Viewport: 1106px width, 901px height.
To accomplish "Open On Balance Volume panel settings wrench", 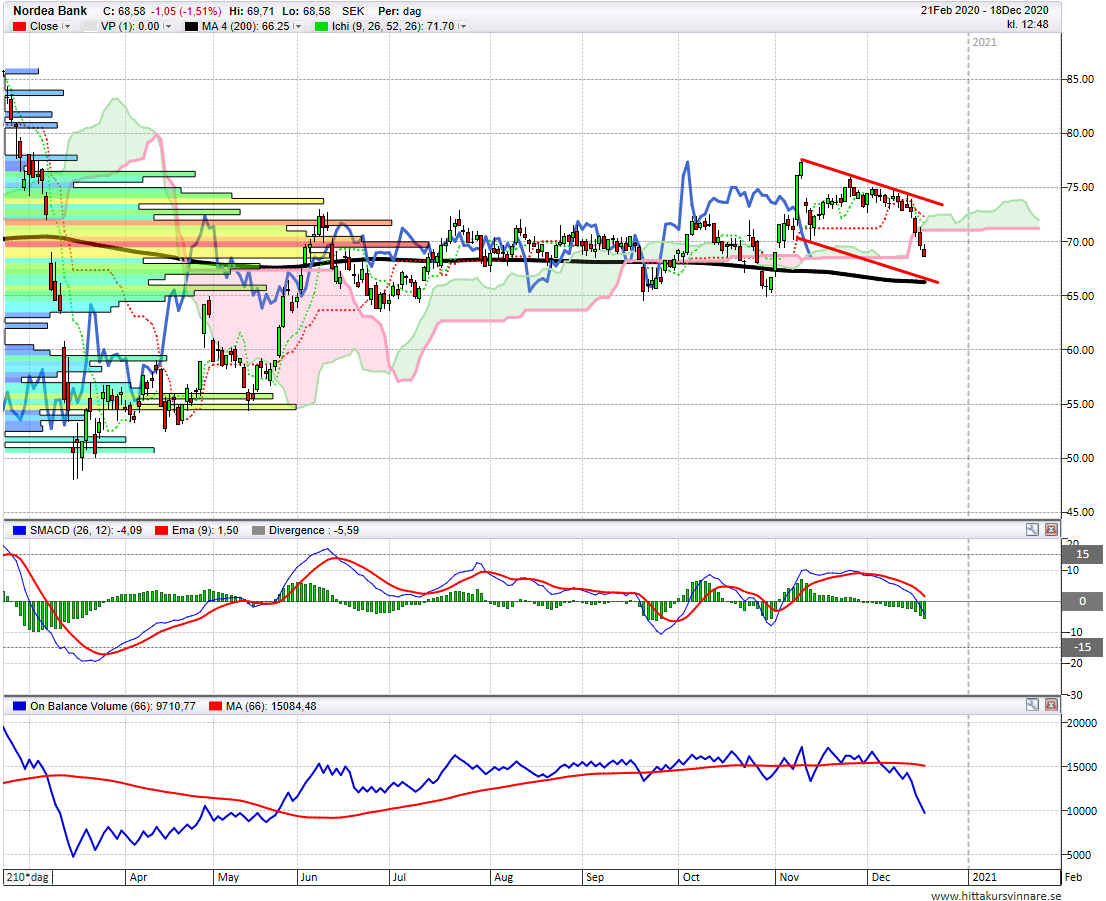I will tap(1032, 705).
